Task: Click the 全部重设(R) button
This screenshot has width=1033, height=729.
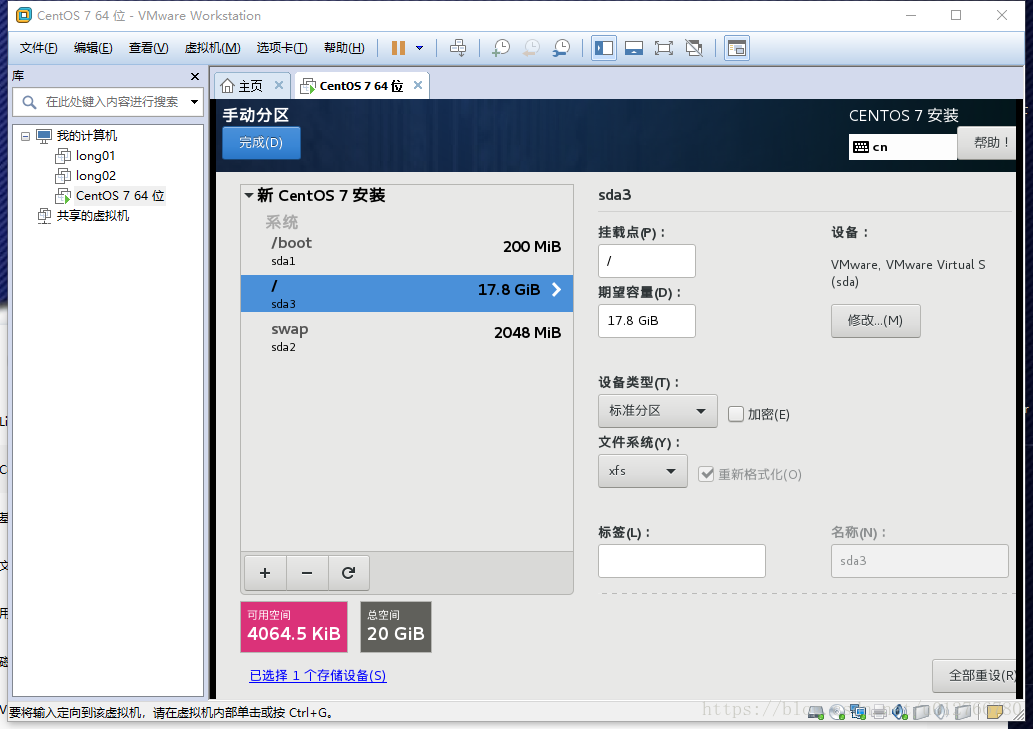Action: pyautogui.click(x=975, y=676)
